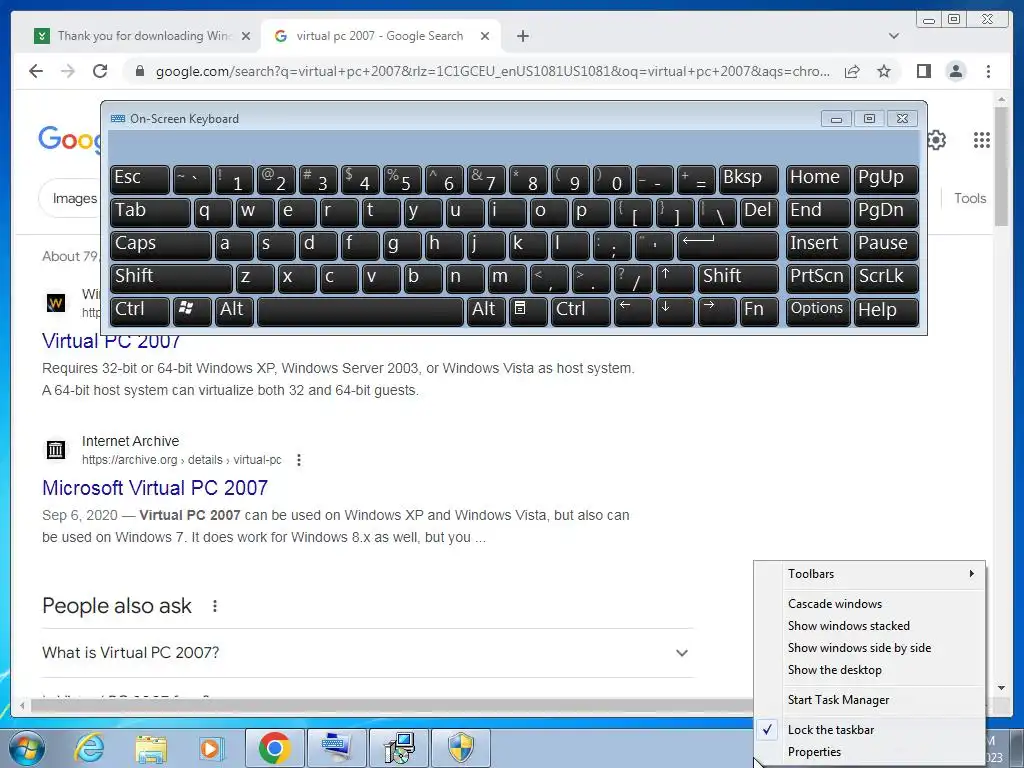1024x768 pixels.
Task: Click the up arrow key on keyboard
Action: click(675, 278)
